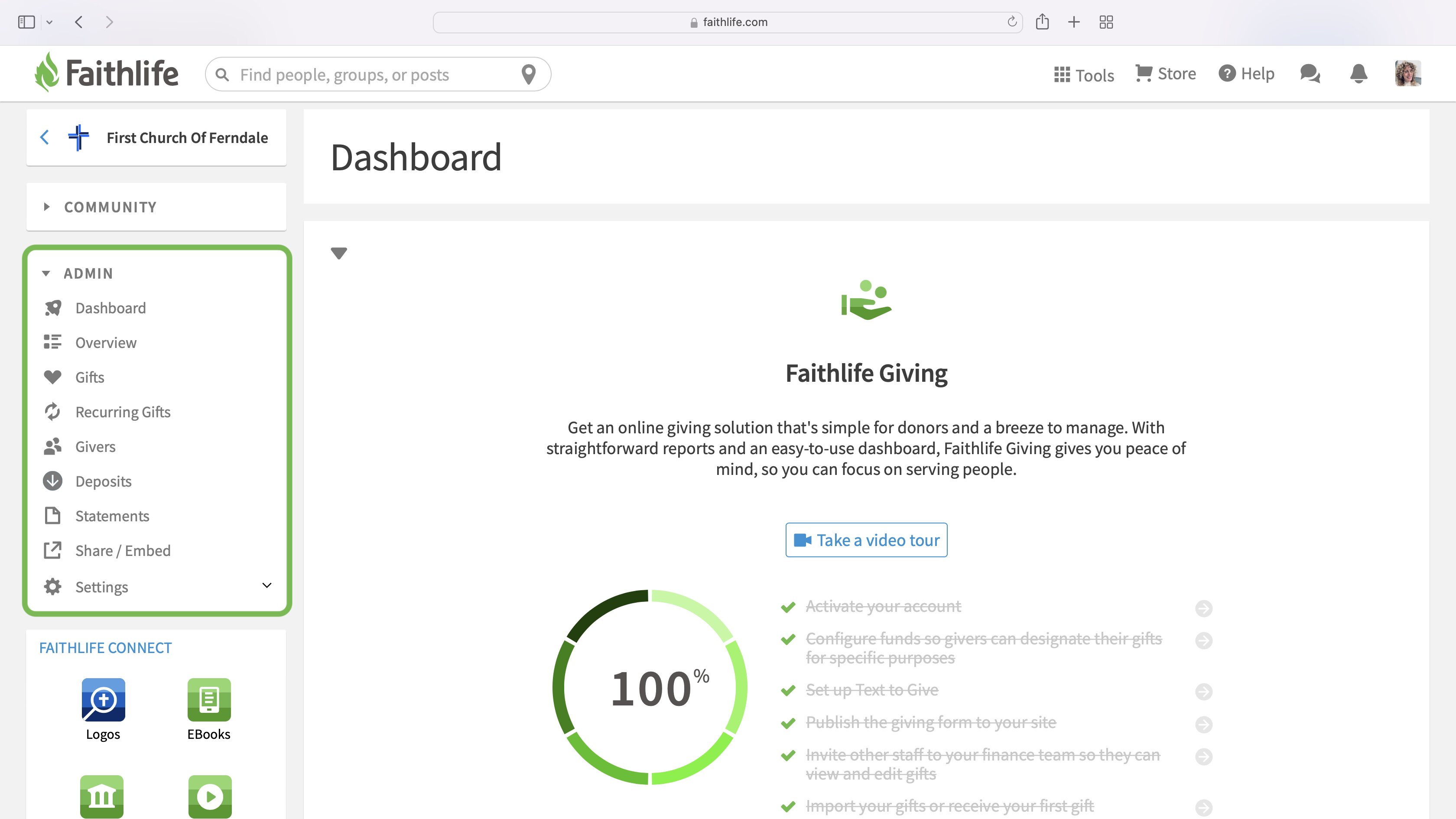Open the notifications bell
Viewport: 1456px width, 819px height.
coord(1359,74)
